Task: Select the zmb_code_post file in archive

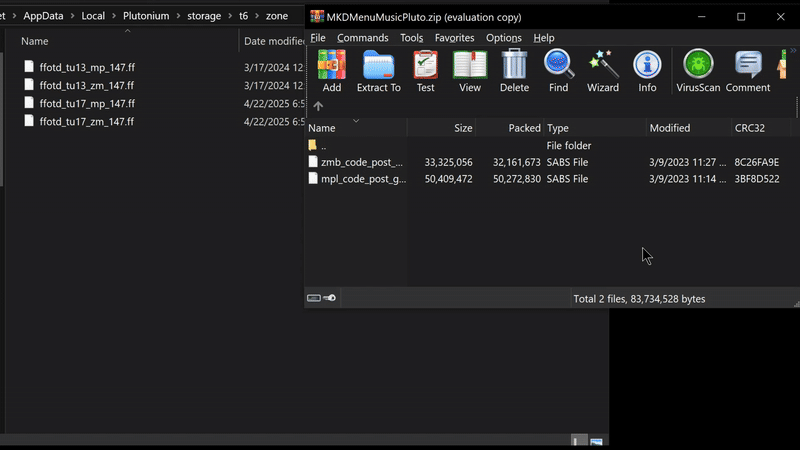Action: click(361, 162)
